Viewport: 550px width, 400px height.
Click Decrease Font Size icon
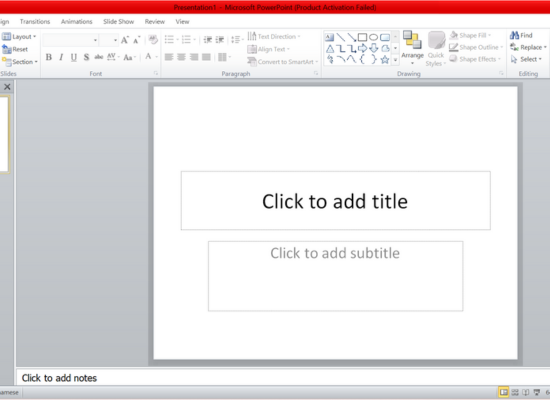point(137,40)
